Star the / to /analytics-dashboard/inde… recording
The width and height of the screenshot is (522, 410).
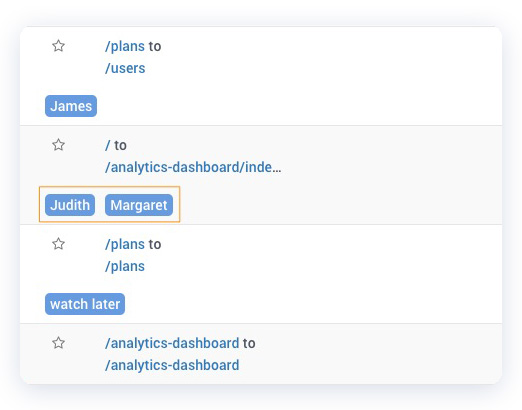[58, 145]
